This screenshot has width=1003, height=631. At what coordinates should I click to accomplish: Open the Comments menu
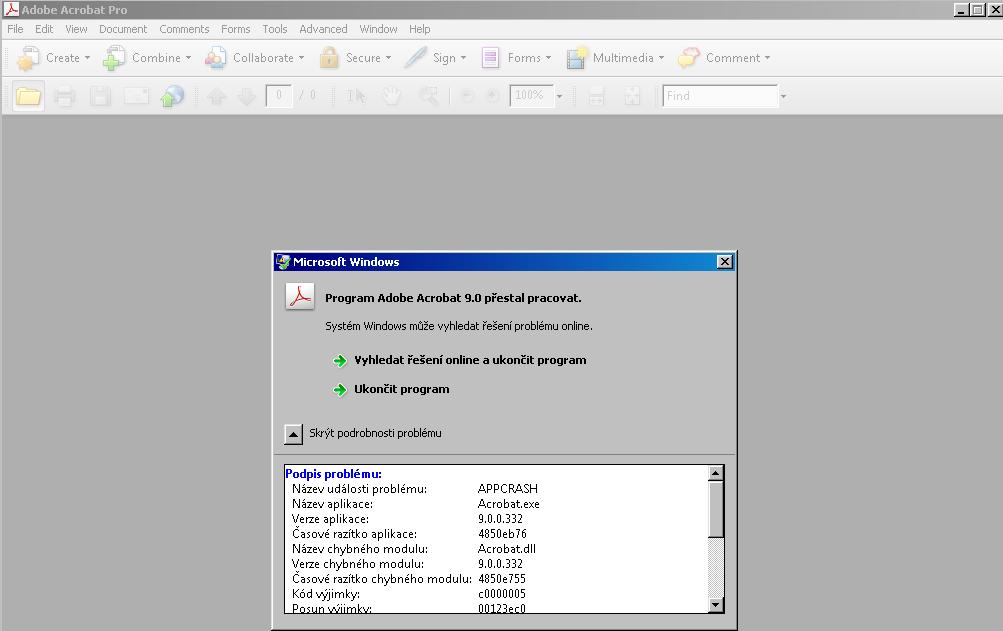point(184,29)
